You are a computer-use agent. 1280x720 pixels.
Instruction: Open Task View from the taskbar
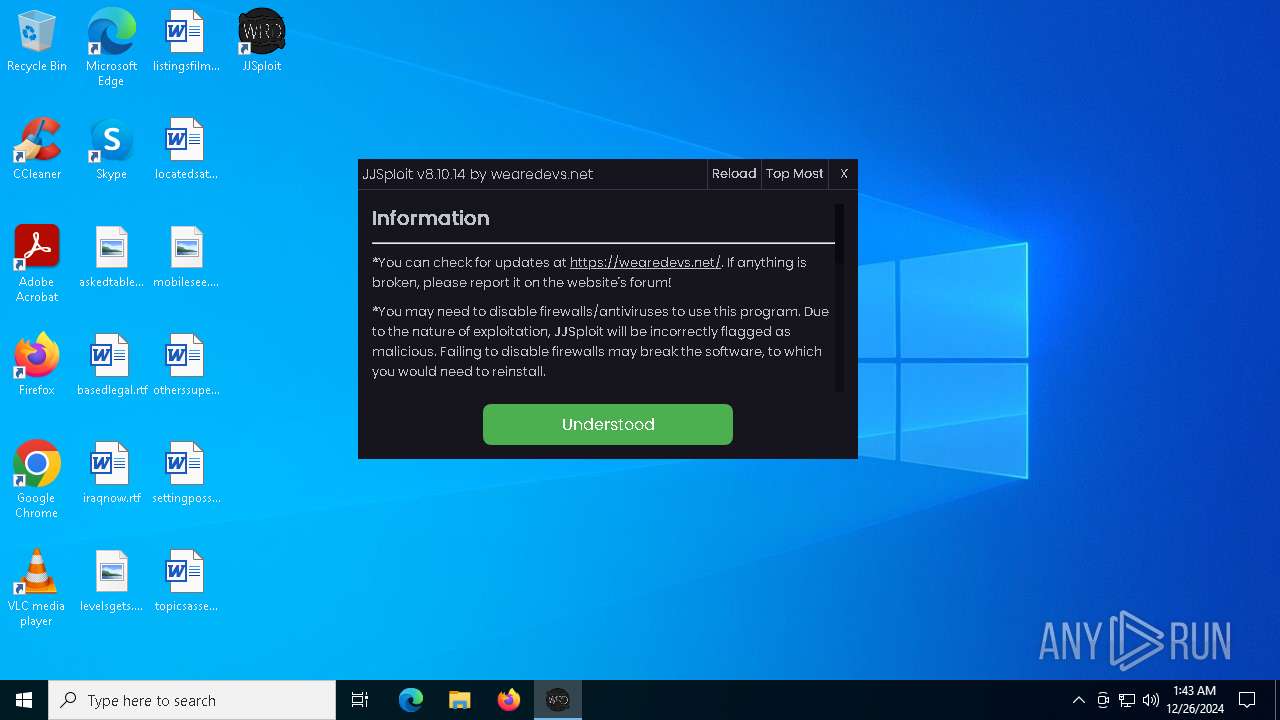[x=360, y=700]
